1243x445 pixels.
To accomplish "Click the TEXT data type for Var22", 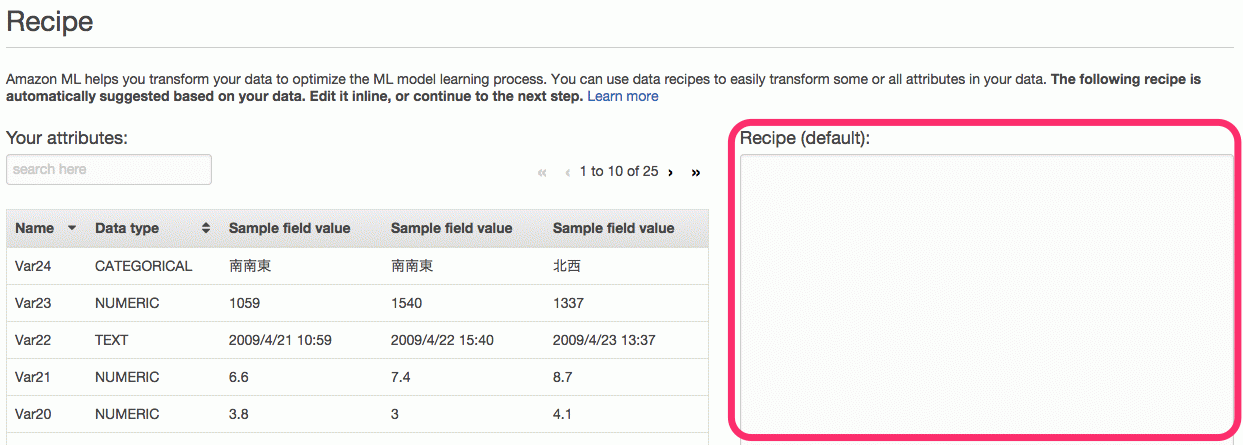I will 112,340.
